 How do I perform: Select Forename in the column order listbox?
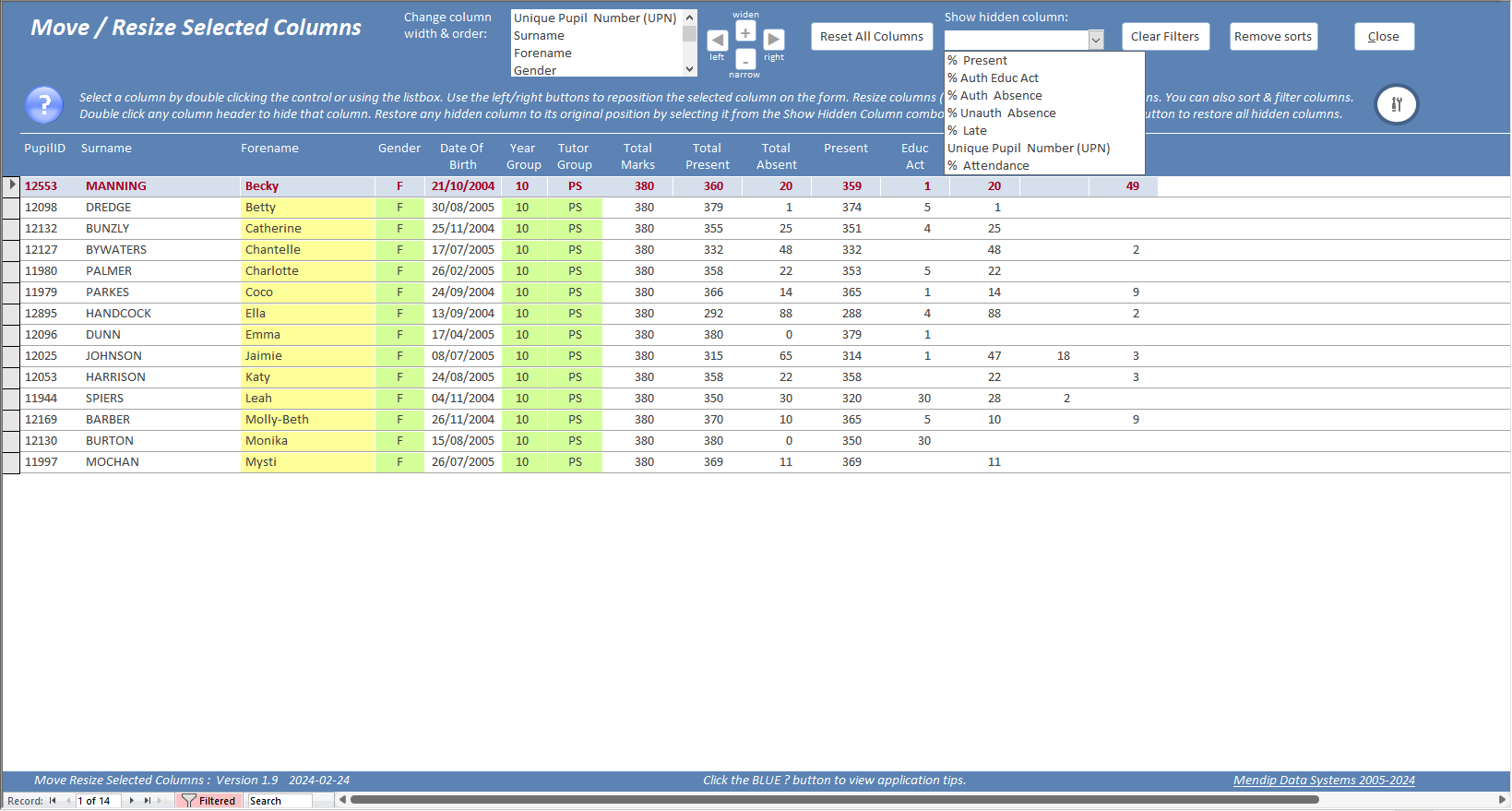597,54
